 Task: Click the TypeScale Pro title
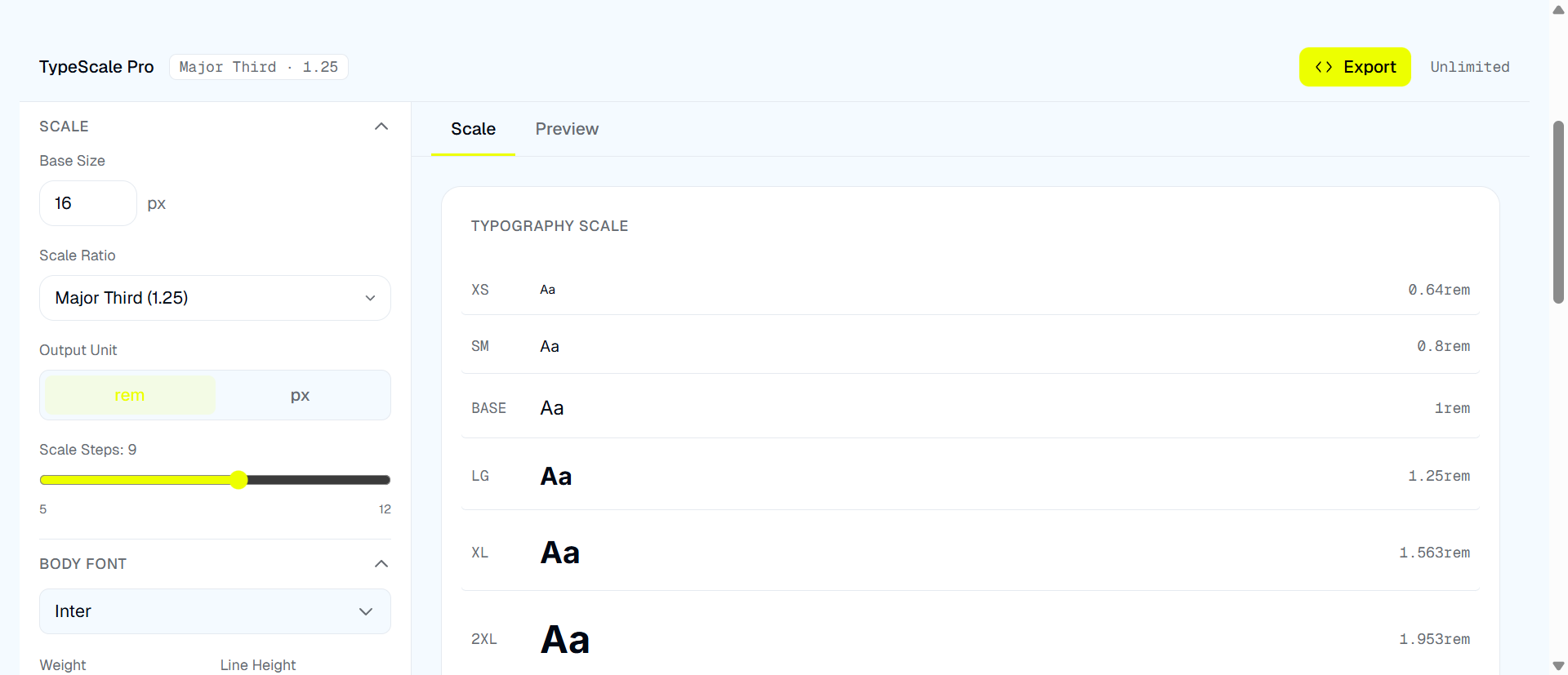pyautogui.click(x=96, y=67)
